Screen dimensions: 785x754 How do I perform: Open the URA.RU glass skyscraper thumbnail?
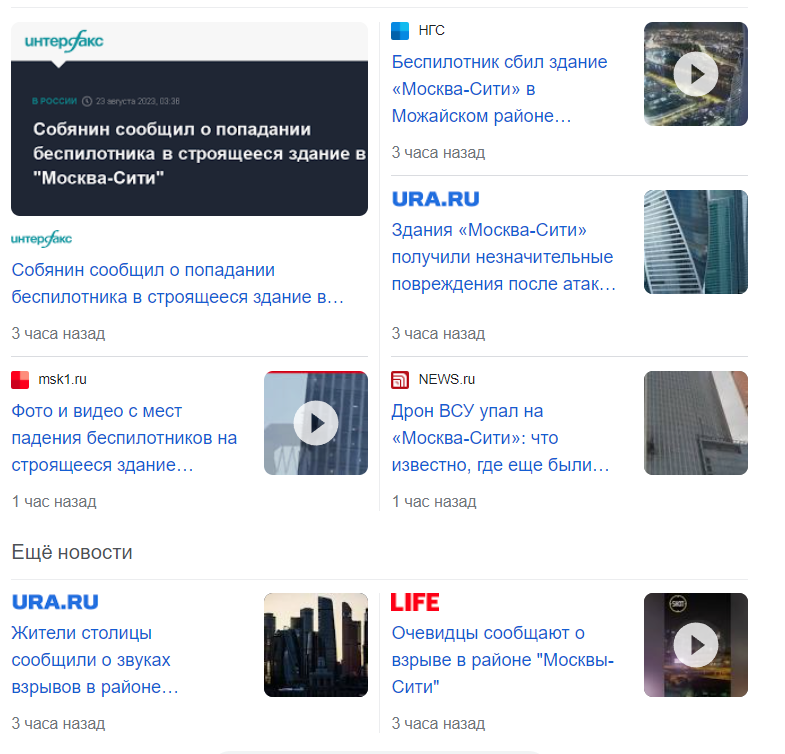tap(695, 242)
